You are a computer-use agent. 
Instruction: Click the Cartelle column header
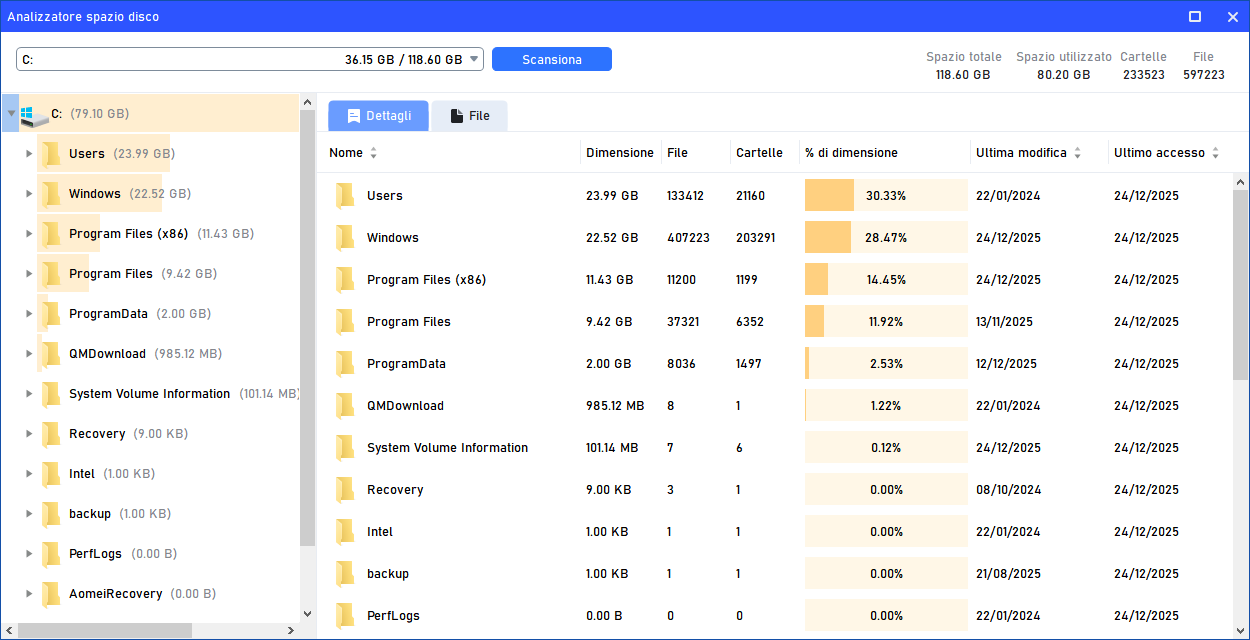[759, 153]
